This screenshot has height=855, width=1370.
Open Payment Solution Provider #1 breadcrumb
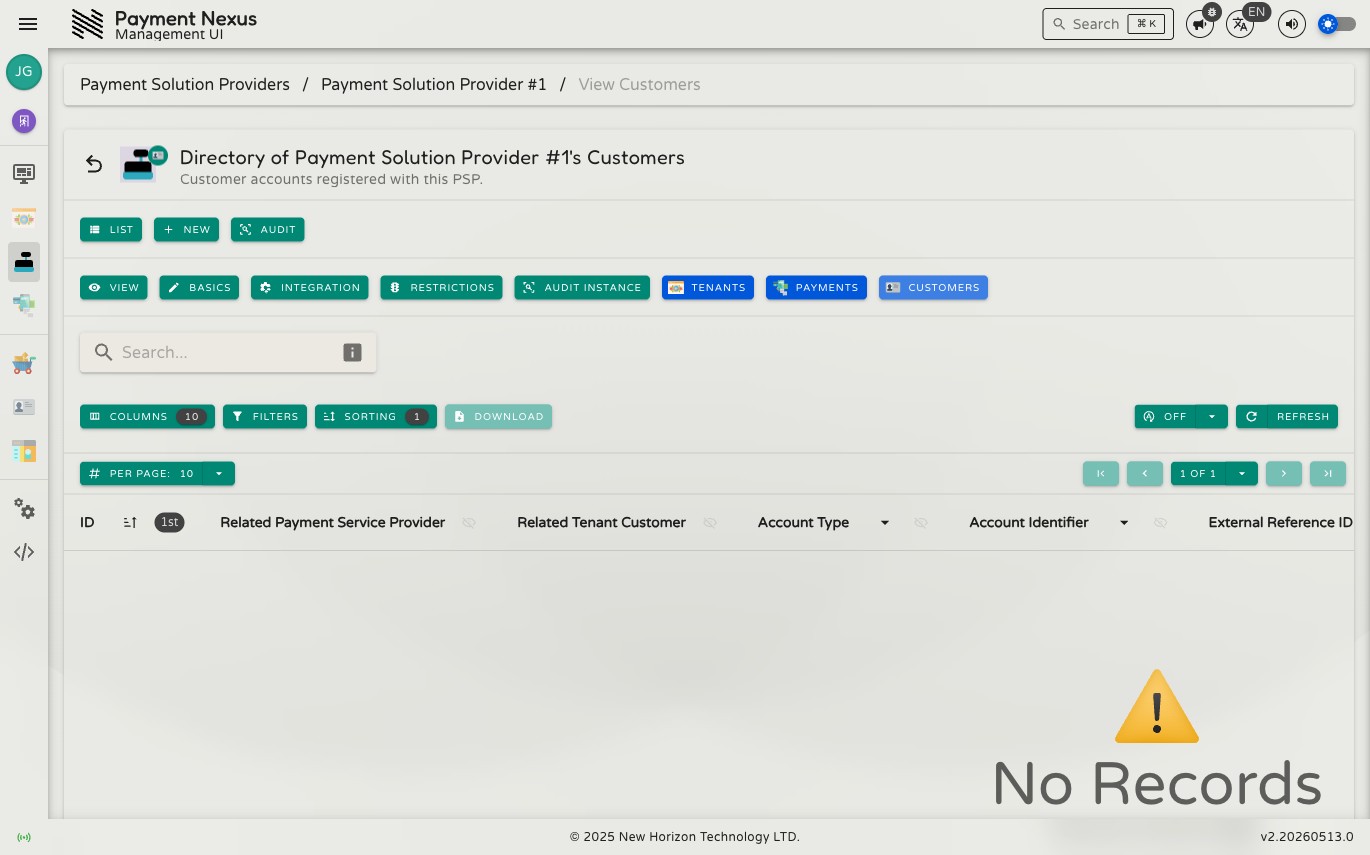pos(434,84)
